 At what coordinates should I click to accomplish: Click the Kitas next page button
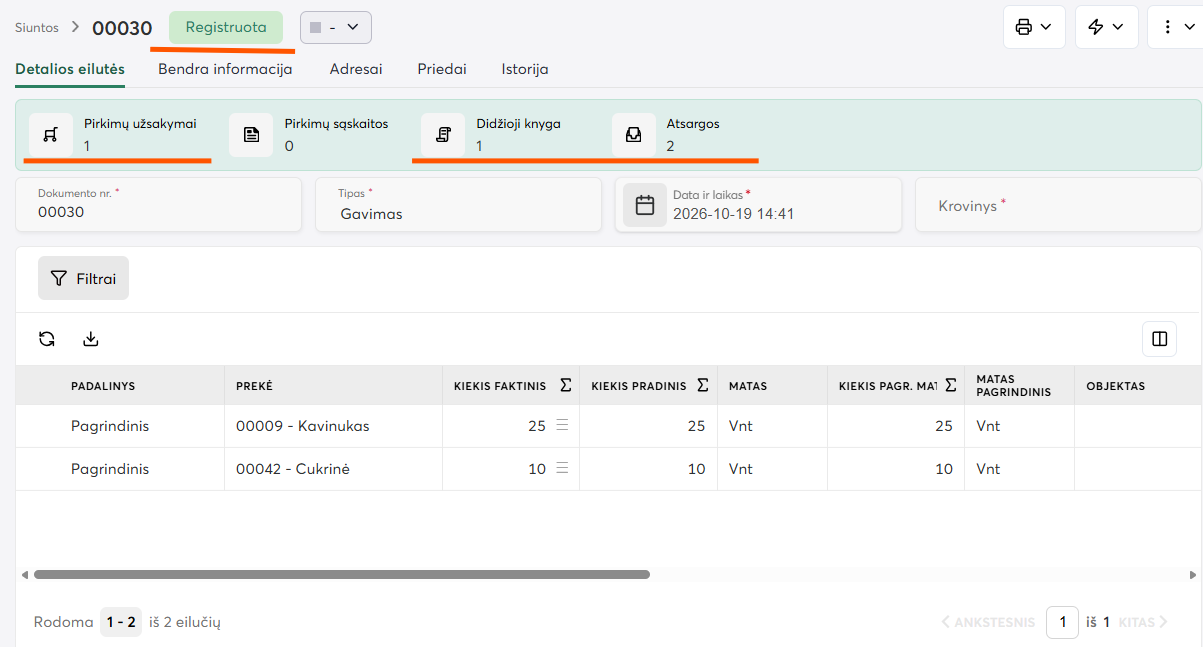tap(1143, 622)
